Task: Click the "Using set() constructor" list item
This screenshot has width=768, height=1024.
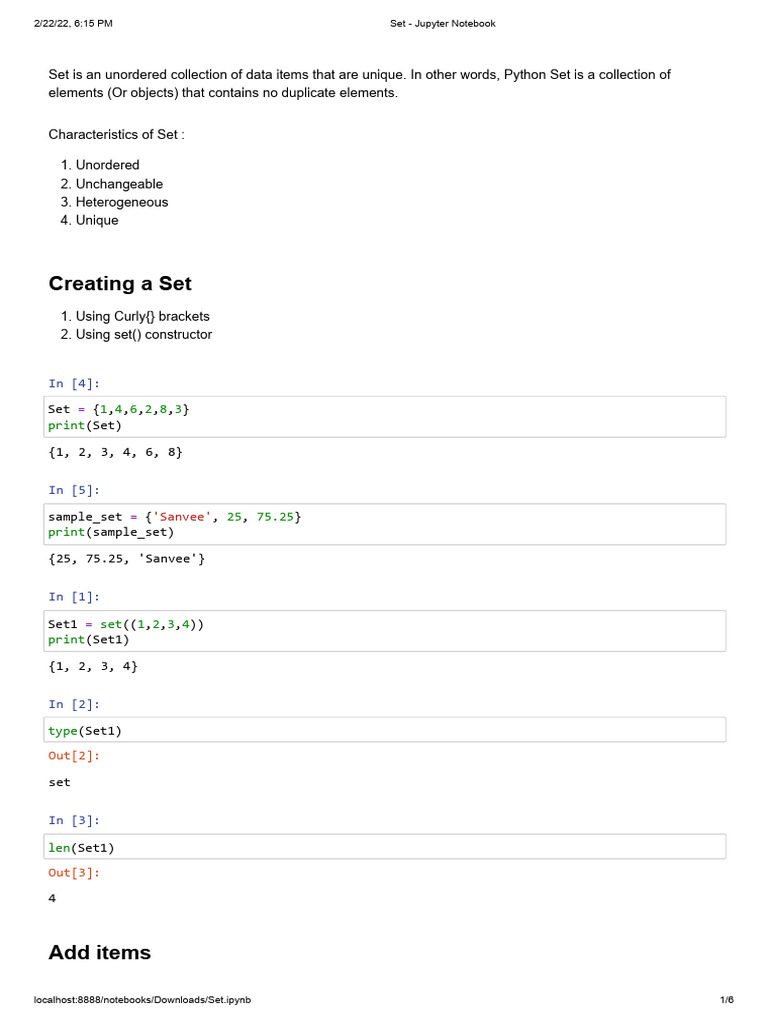Action: tap(144, 334)
